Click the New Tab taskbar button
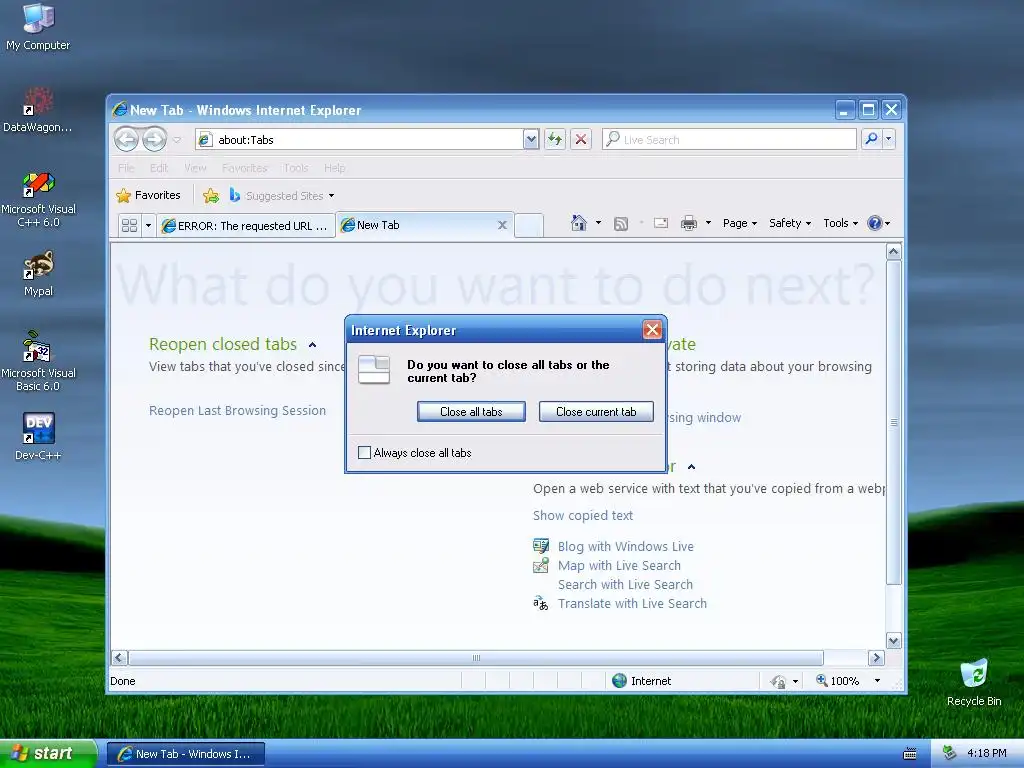 (x=185, y=754)
